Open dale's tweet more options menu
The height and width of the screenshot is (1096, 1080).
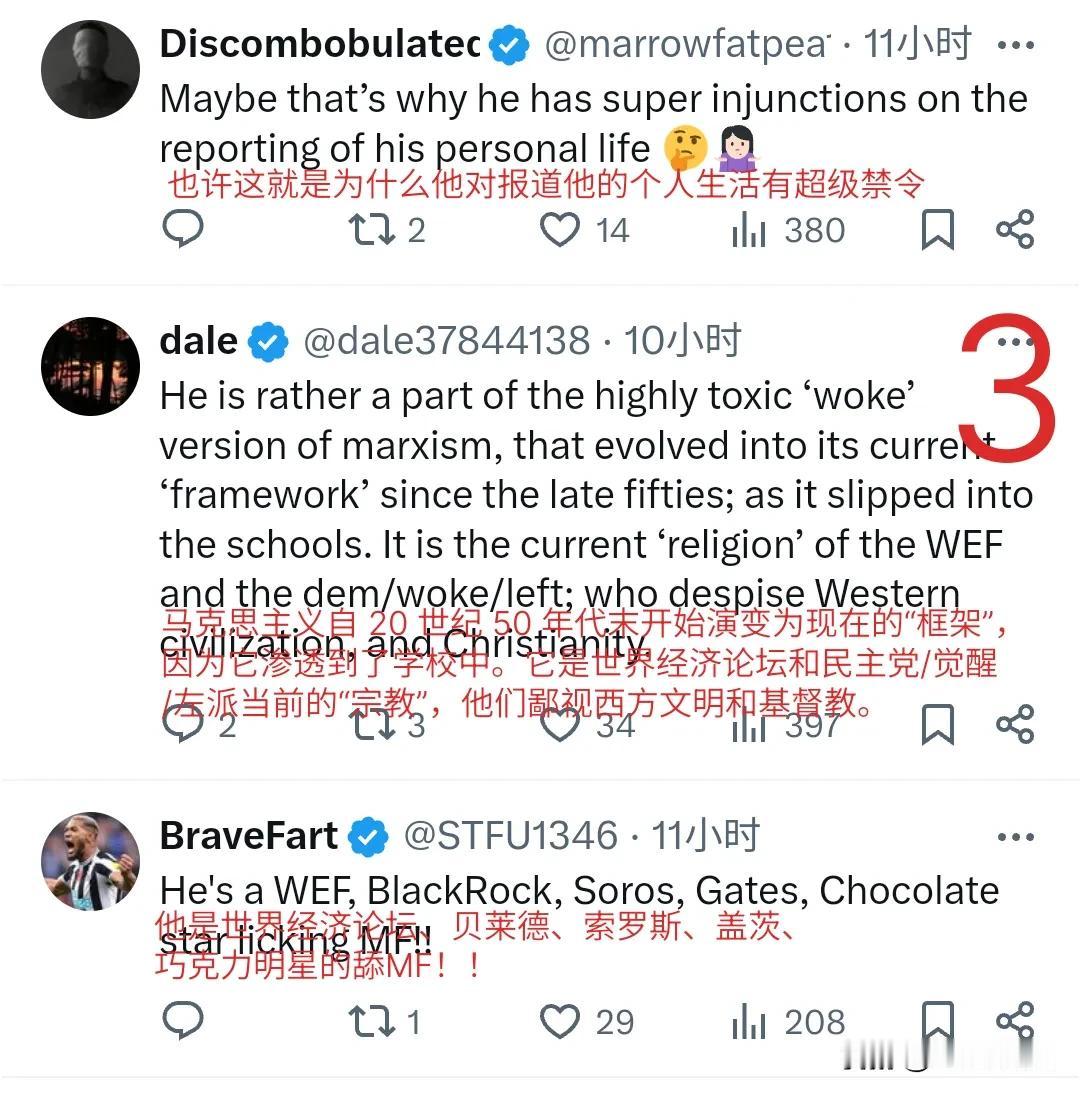point(1016,342)
